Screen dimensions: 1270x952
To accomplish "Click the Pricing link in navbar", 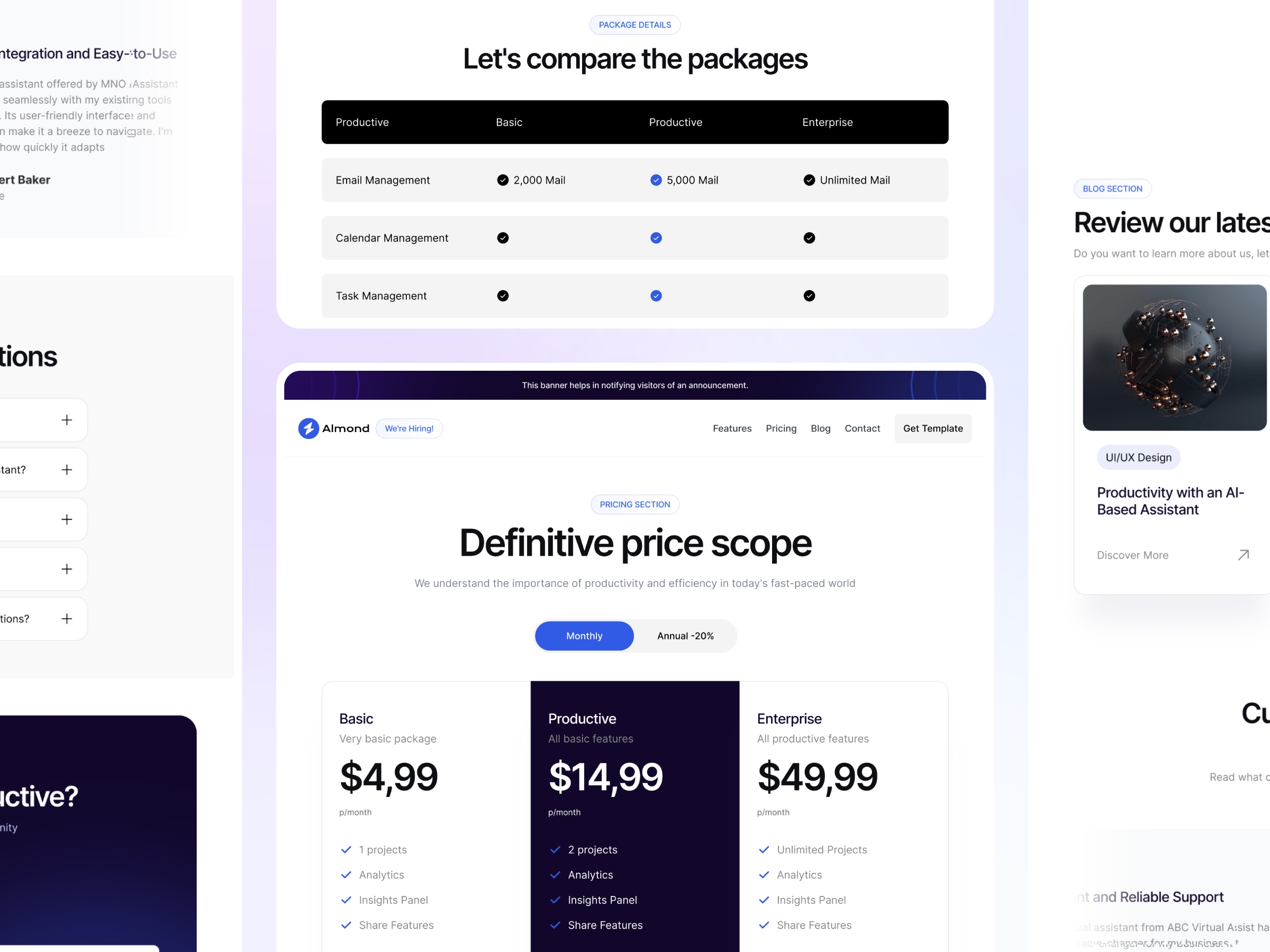I will click(781, 428).
